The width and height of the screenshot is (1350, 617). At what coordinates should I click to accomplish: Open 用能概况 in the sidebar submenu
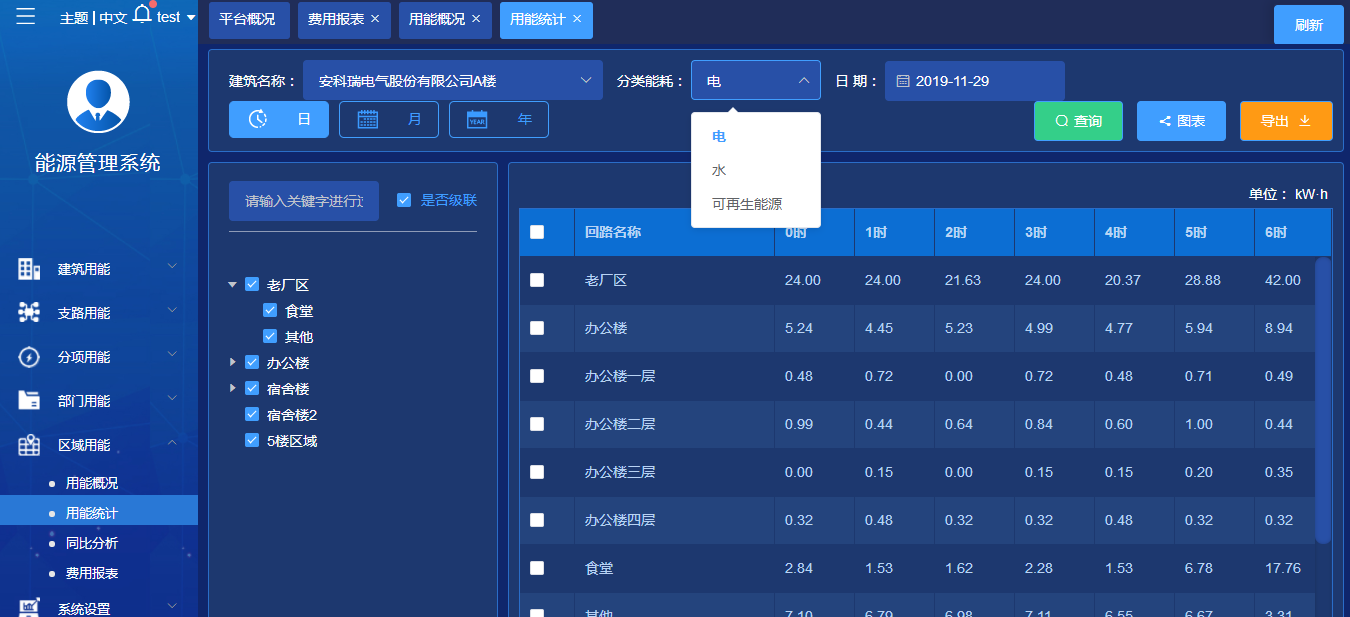[92, 483]
